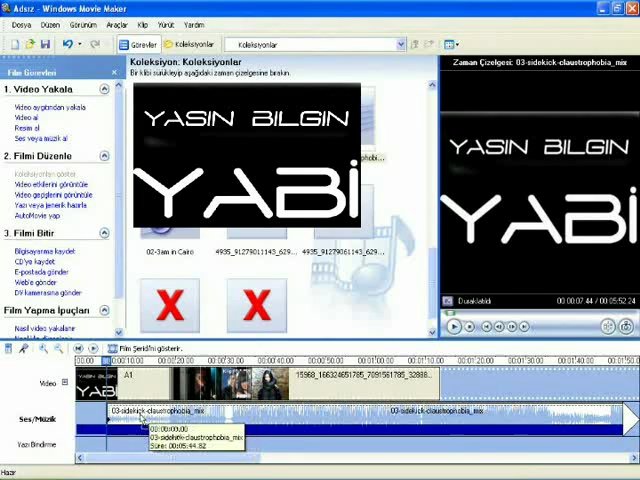The width and height of the screenshot is (640, 480).
Task: Click the Next Frame button
Action: point(511,327)
